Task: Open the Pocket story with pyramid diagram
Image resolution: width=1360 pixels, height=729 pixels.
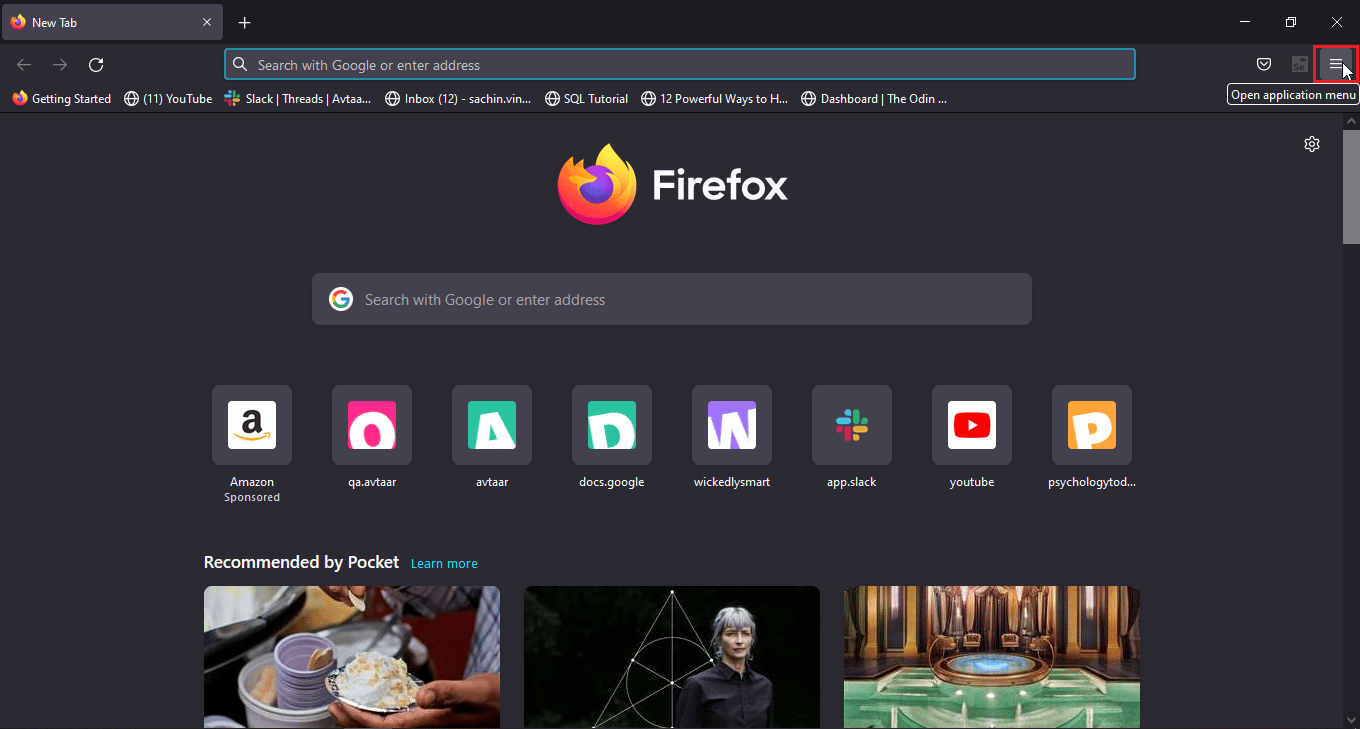Action: tap(672, 657)
